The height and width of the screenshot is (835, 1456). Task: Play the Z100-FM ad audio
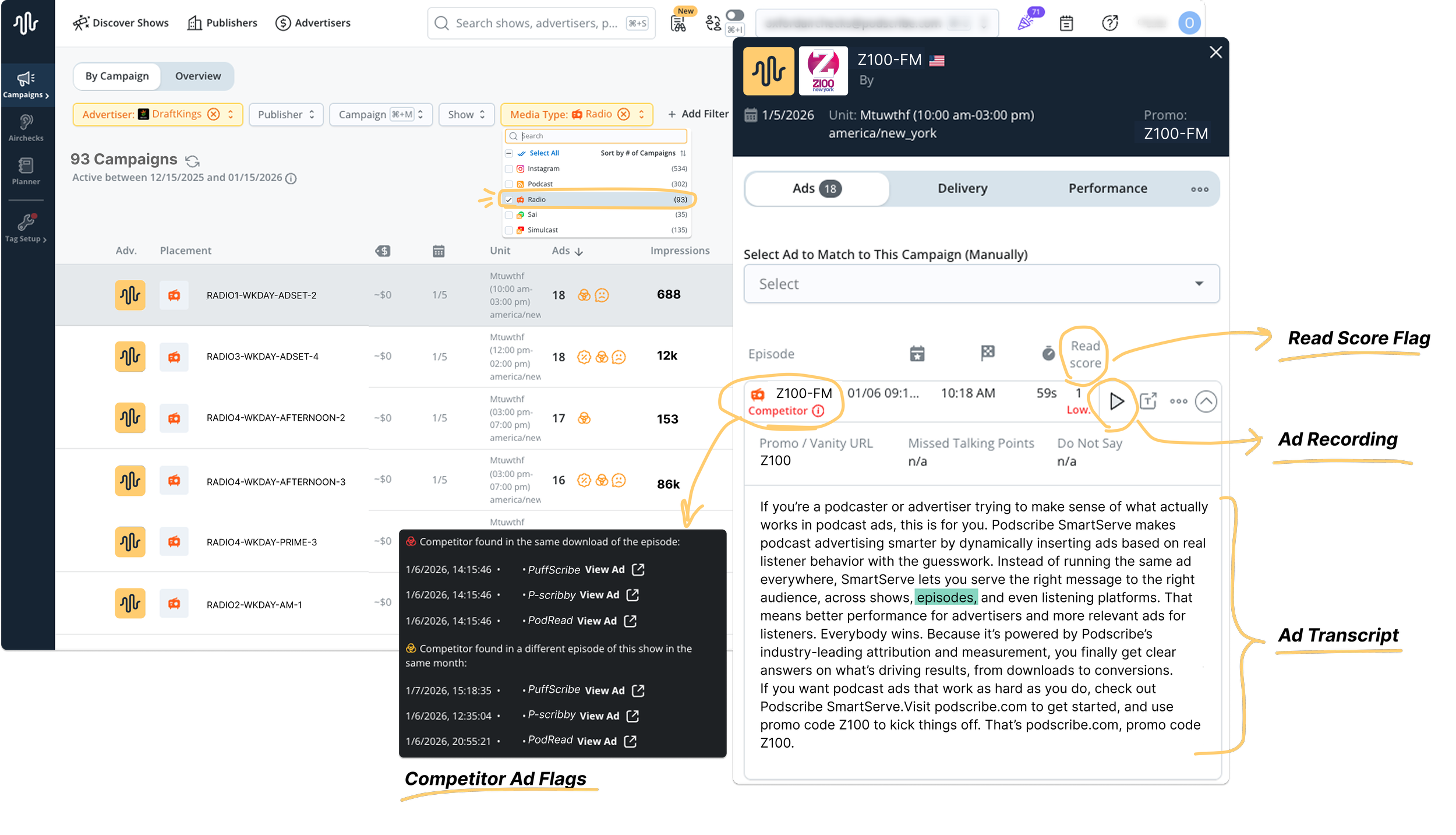1116,401
